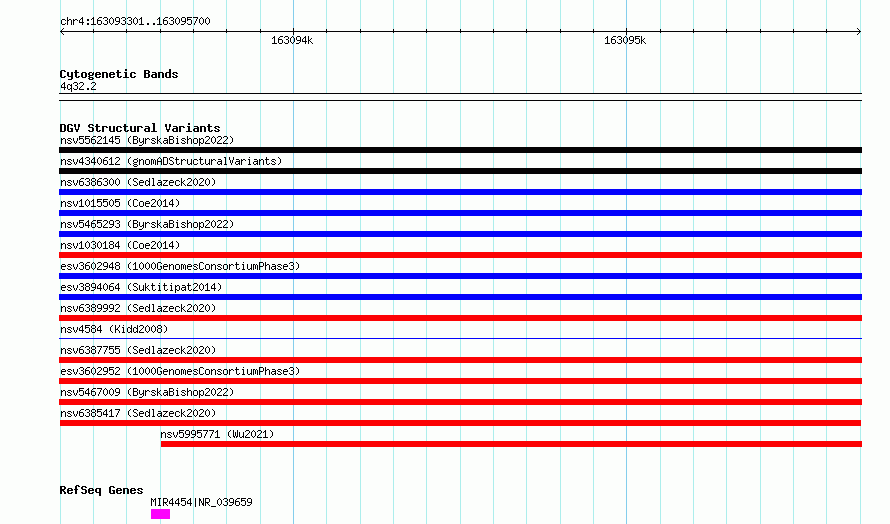Click the right arrowhead of the ruler
This screenshot has width=890, height=524.
click(x=859, y=32)
